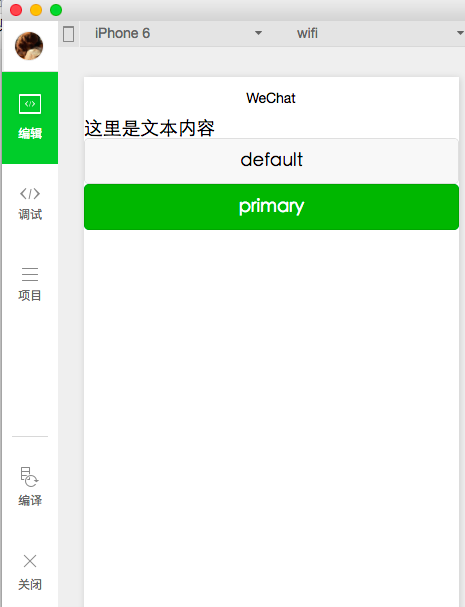Select the 这里是文本内容 text line
Viewport: 465px width, 607px height.
[149, 128]
